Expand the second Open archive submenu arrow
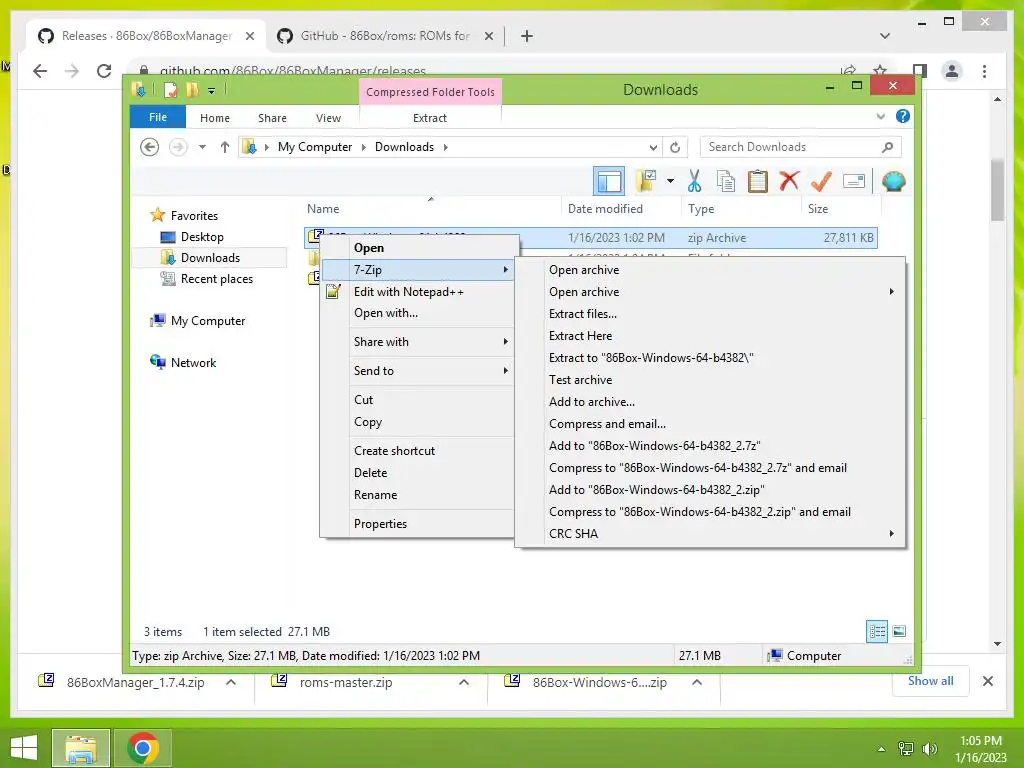Viewport: 1024px width, 768px height. [891, 292]
